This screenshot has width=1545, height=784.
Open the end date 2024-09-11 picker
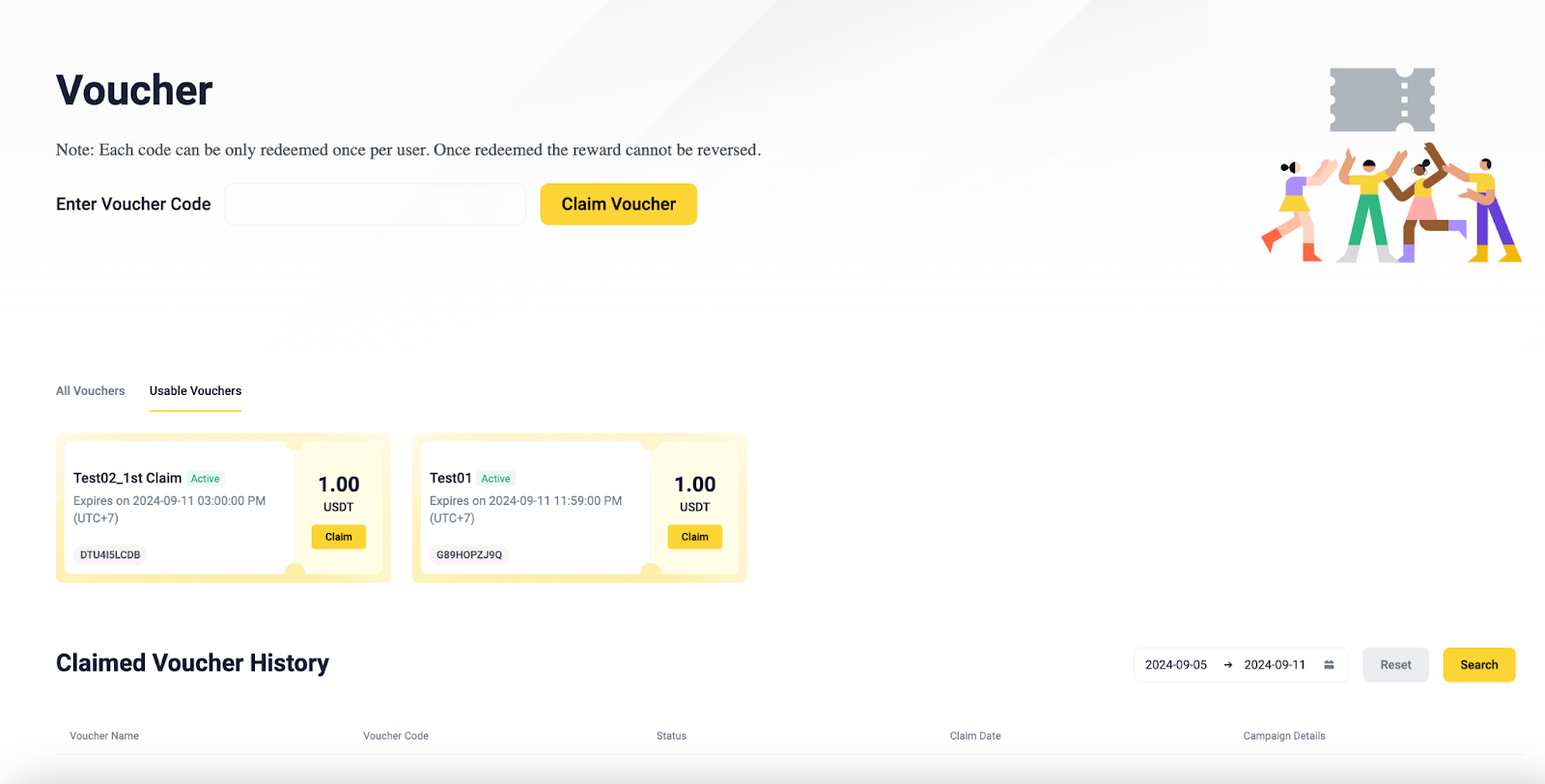click(x=1275, y=665)
